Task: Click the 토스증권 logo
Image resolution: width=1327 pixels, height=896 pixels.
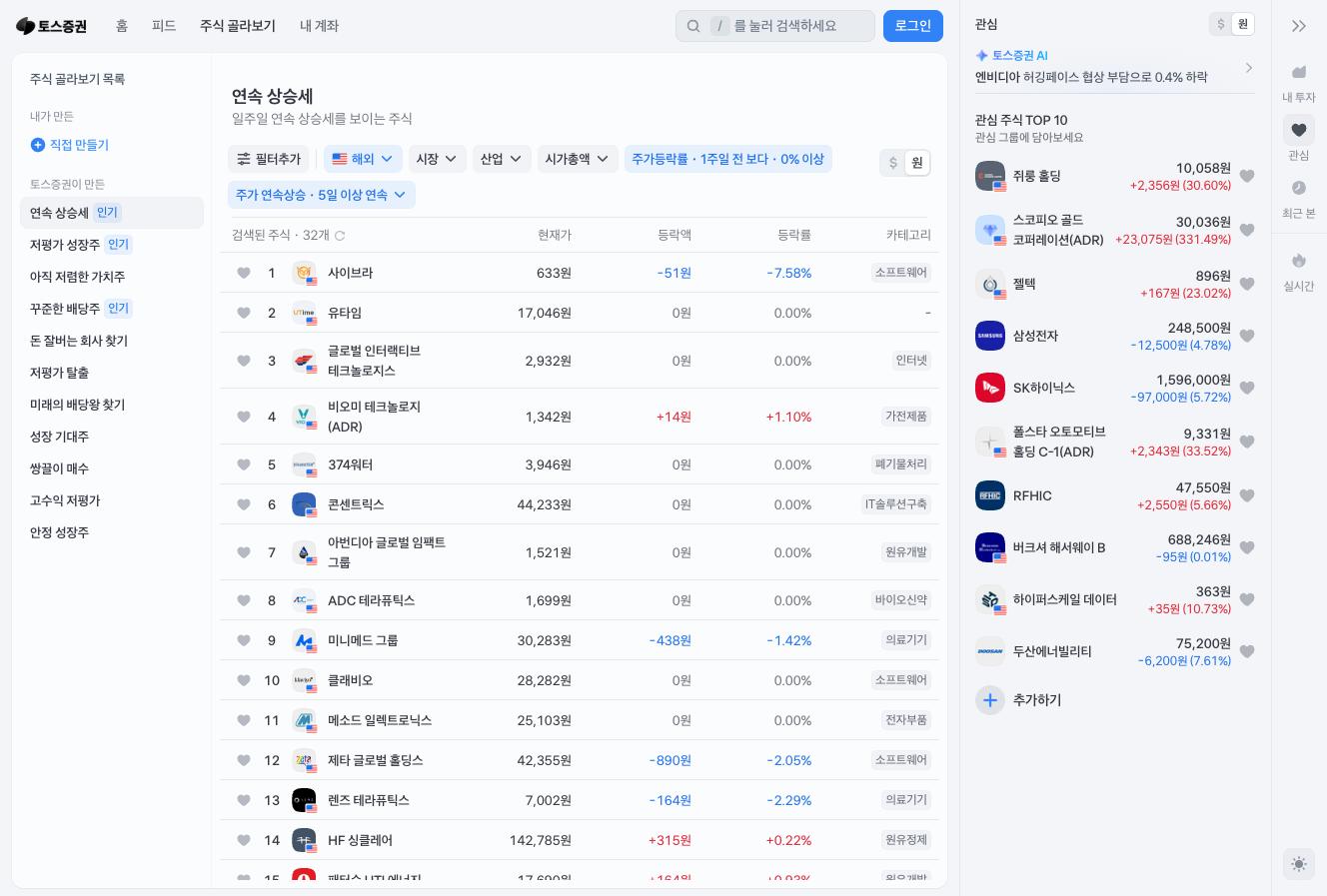Action: [51, 26]
